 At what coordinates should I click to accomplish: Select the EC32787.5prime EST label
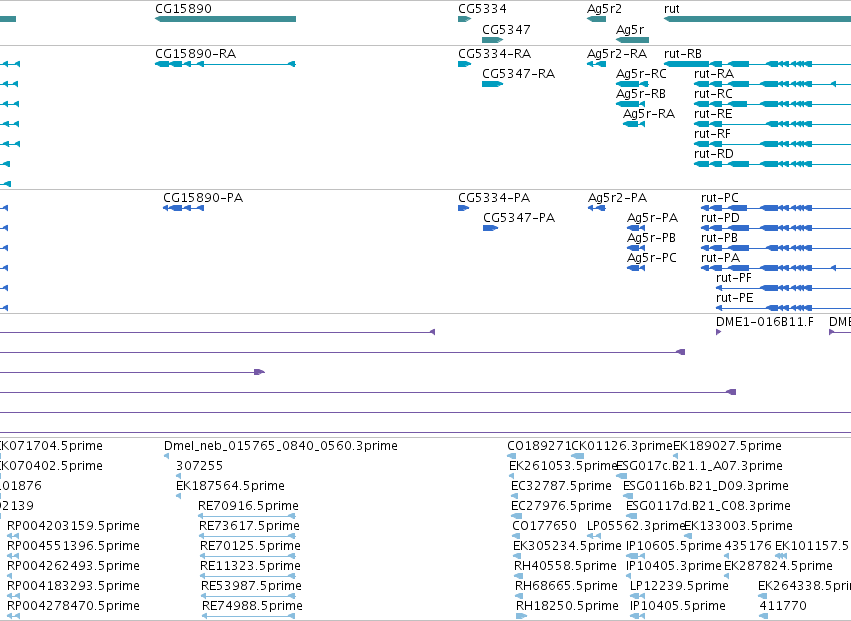561,486
